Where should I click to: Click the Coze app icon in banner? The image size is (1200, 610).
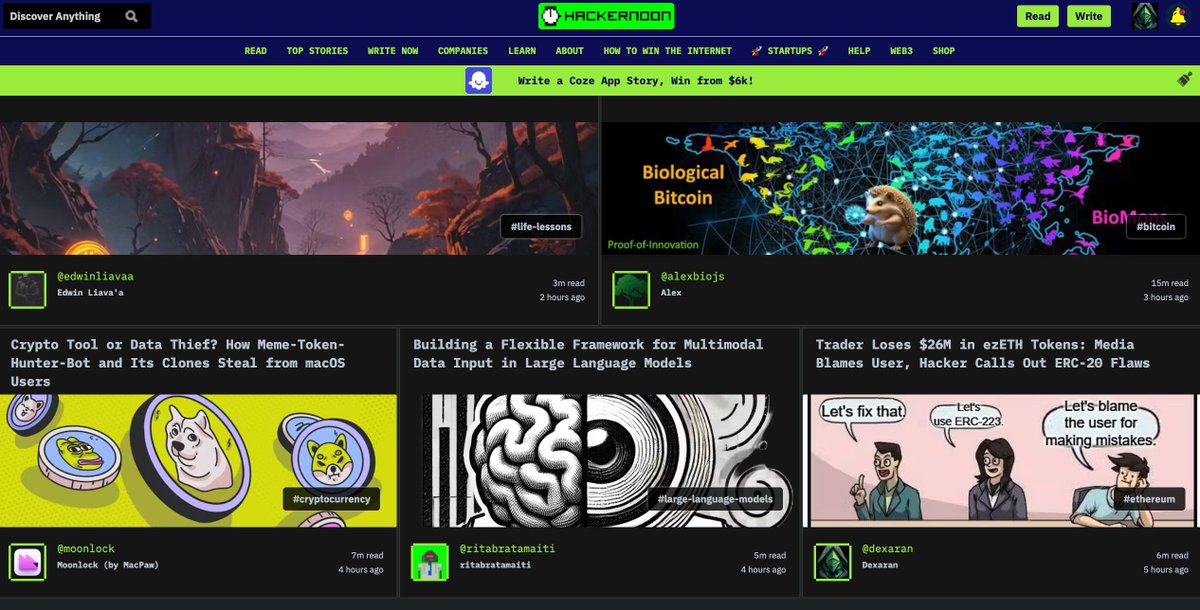click(x=478, y=80)
